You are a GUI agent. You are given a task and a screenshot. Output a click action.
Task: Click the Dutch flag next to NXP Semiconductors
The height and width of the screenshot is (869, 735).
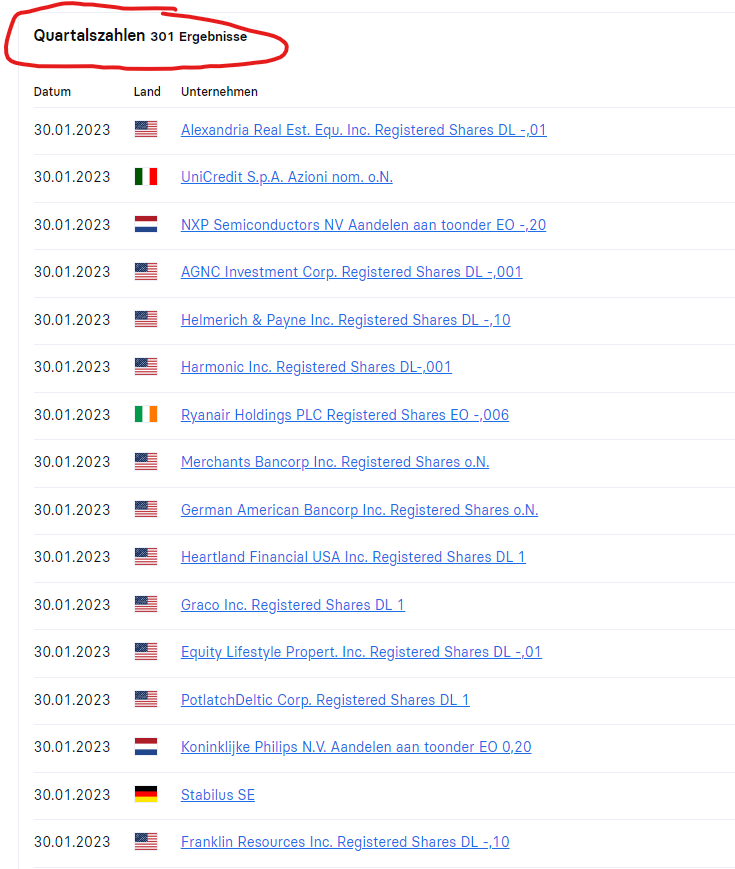[x=146, y=224]
